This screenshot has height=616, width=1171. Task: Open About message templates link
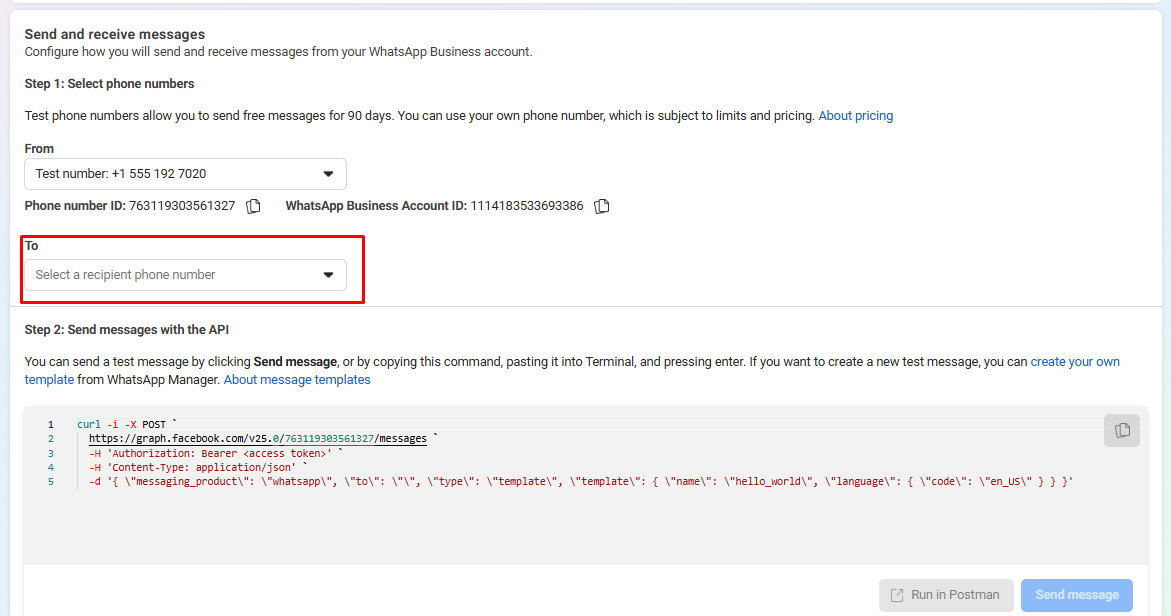tap(297, 379)
